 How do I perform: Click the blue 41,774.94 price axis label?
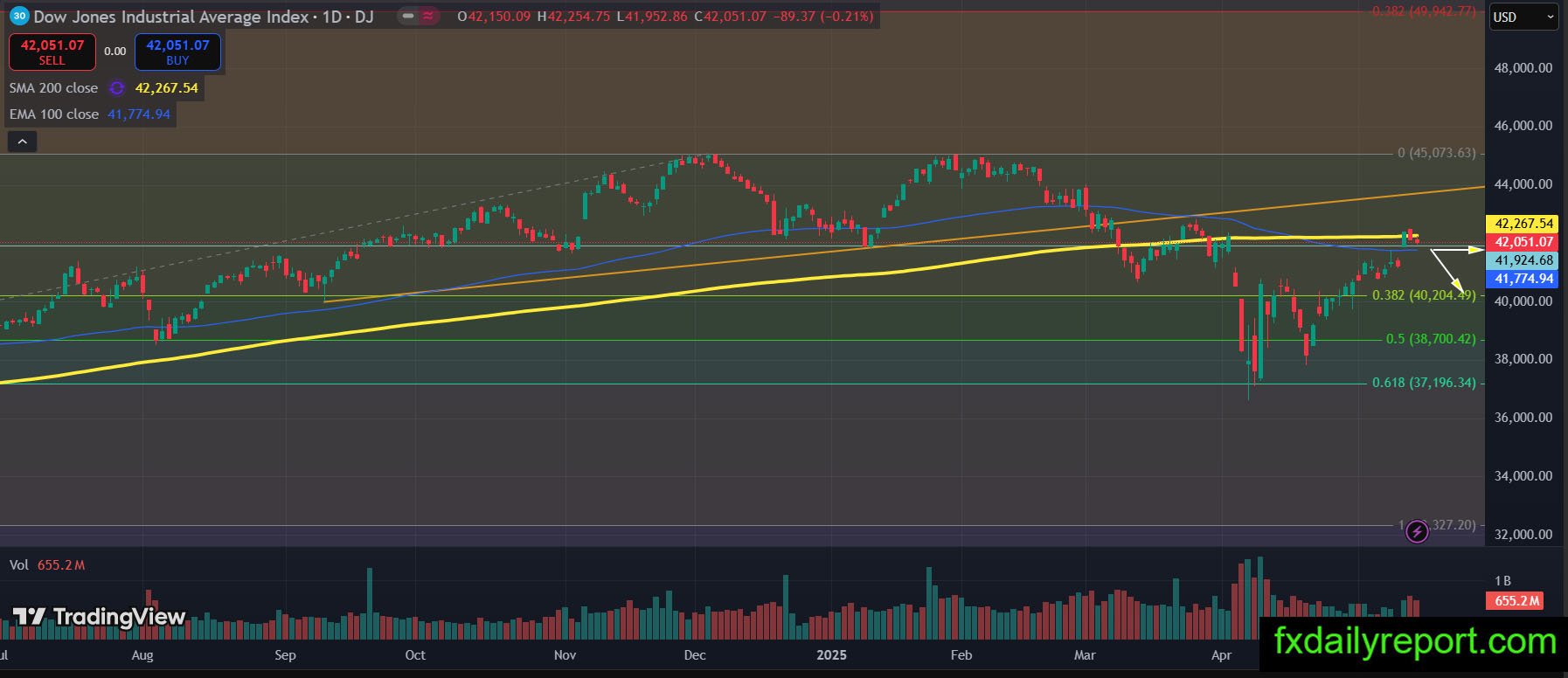tap(1524, 279)
